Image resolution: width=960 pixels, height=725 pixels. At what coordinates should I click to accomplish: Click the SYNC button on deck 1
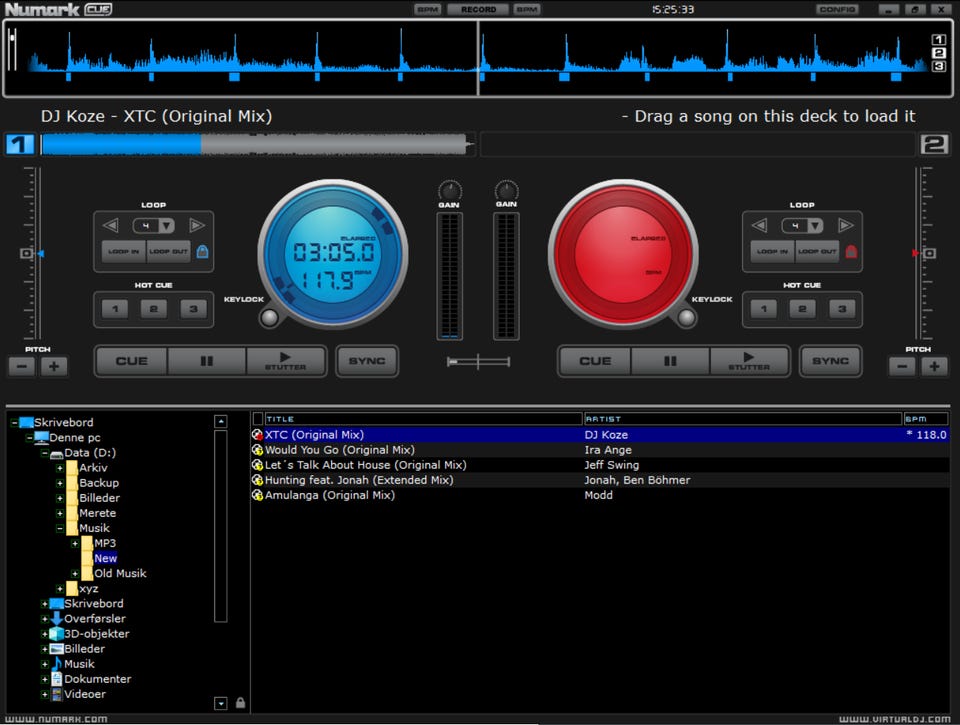(367, 361)
